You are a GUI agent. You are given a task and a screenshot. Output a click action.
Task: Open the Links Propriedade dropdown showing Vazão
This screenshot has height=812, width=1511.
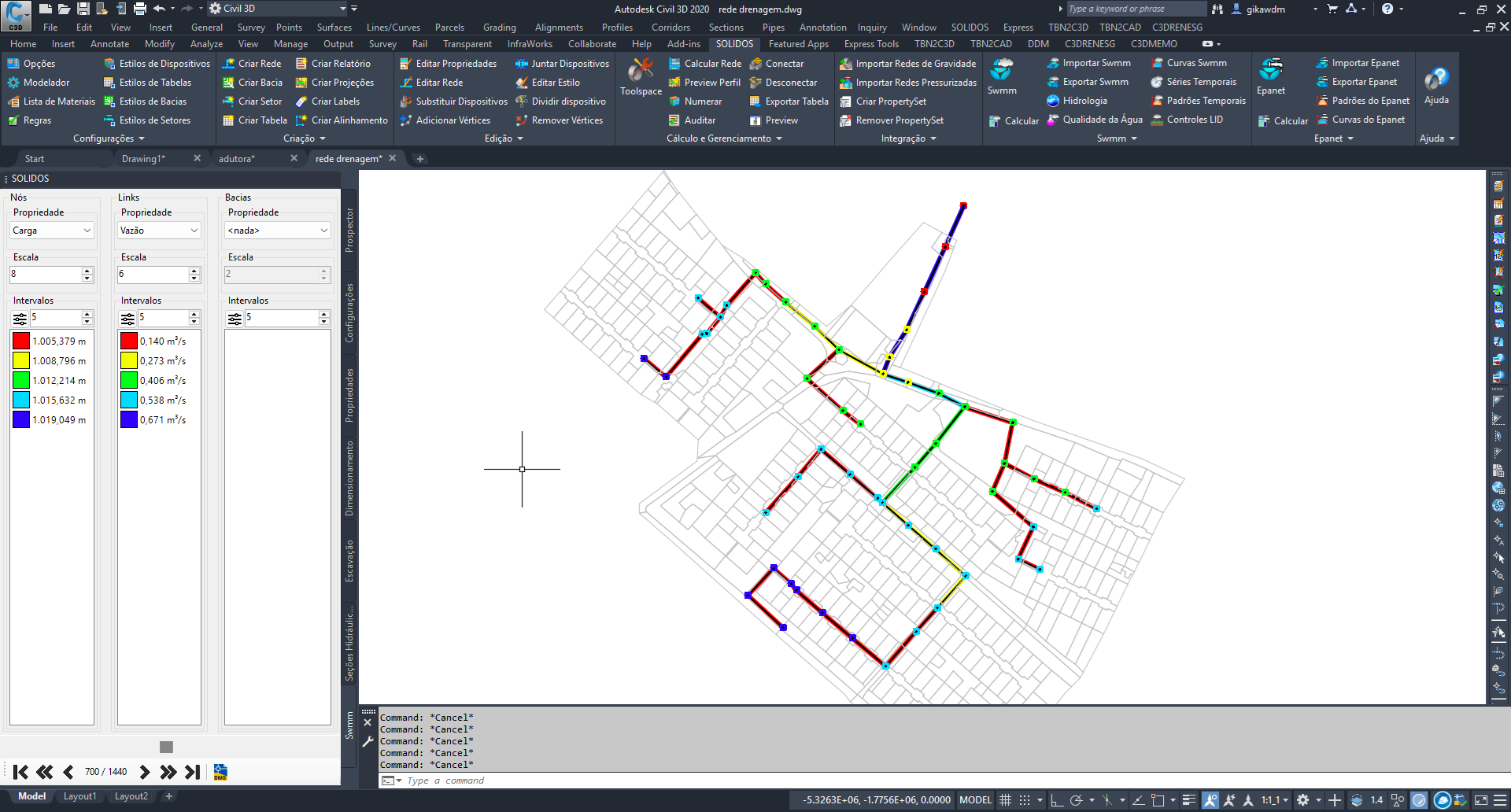[159, 231]
